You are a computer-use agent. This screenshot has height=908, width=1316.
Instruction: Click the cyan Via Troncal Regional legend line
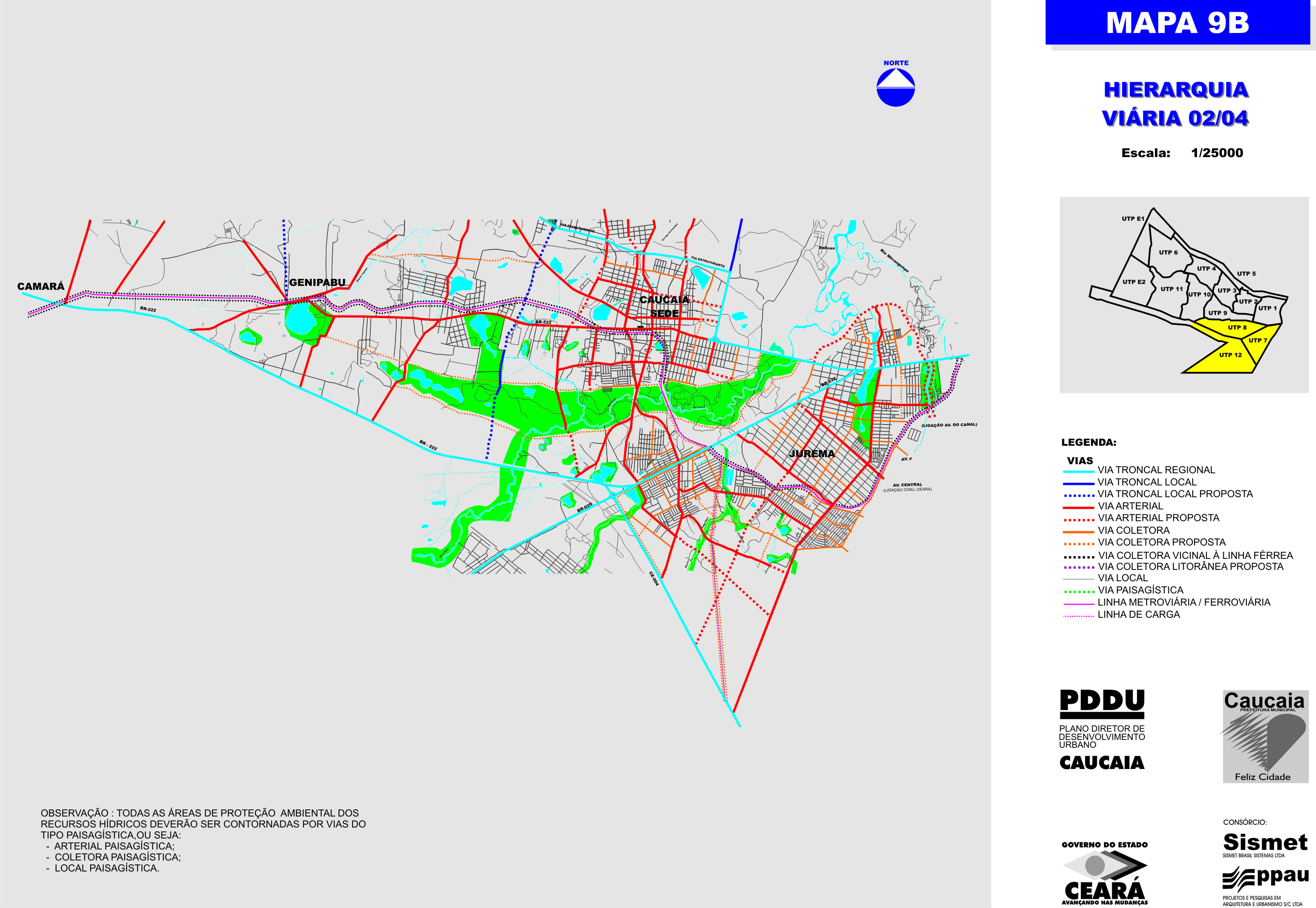point(1078,472)
